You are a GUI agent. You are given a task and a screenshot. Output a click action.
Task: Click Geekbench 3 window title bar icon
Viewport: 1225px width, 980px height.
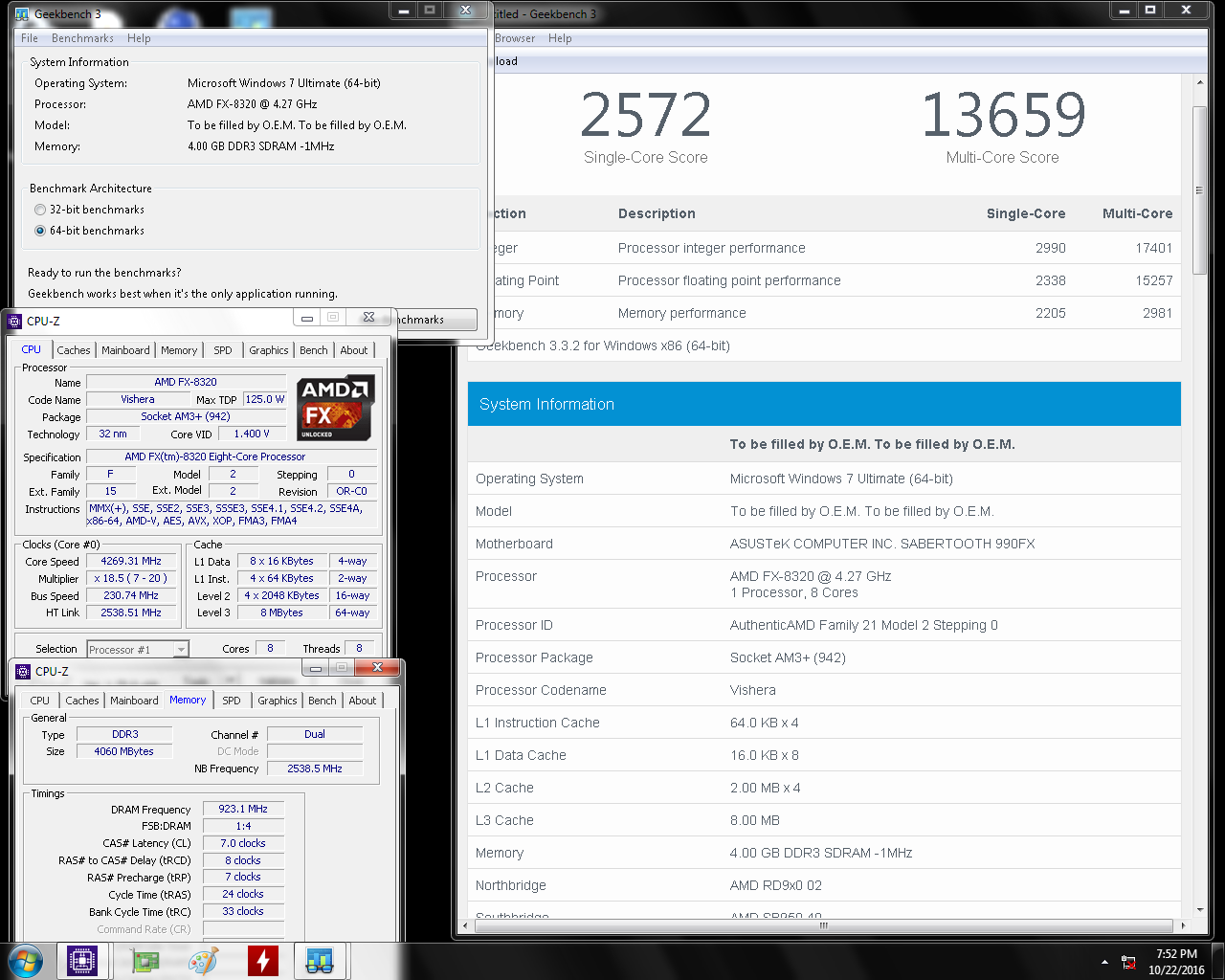tap(22, 13)
